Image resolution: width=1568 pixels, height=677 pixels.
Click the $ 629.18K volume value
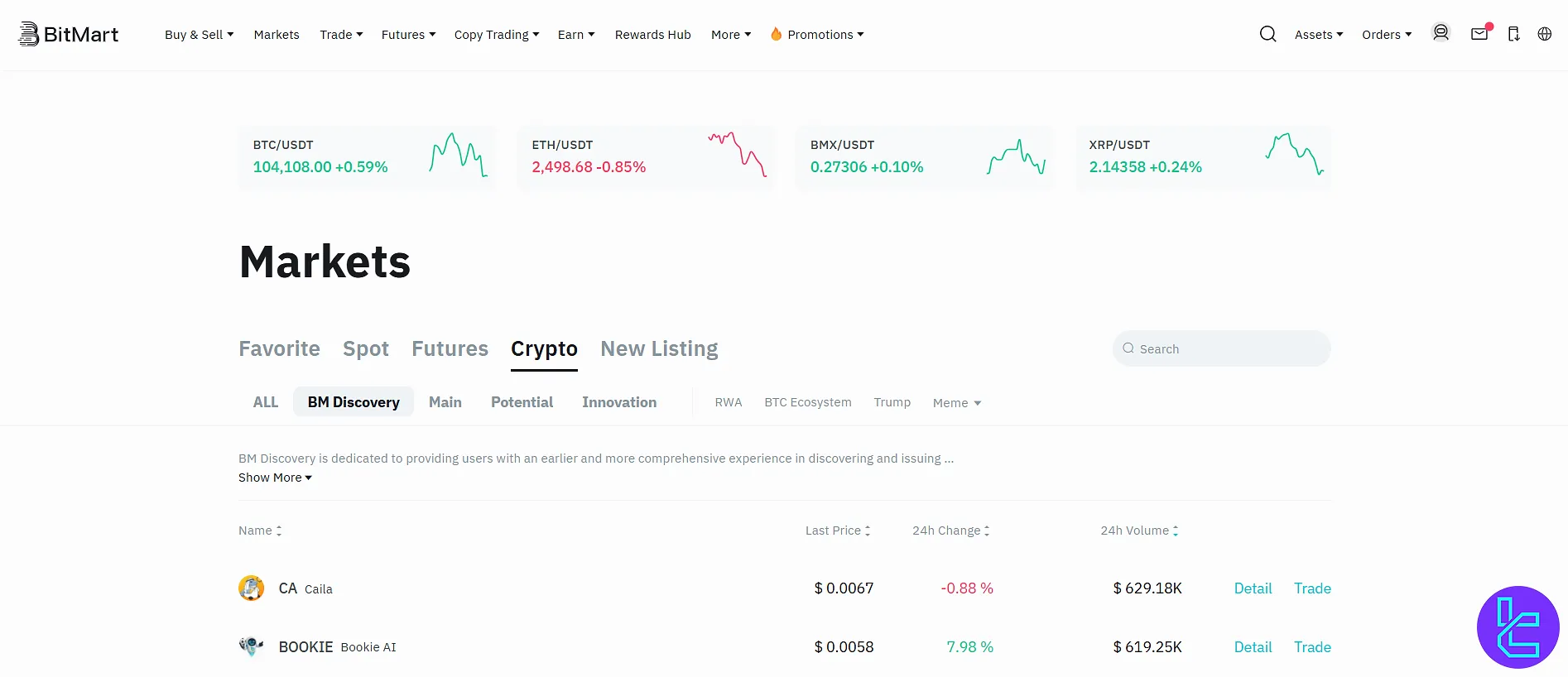(1147, 588)
